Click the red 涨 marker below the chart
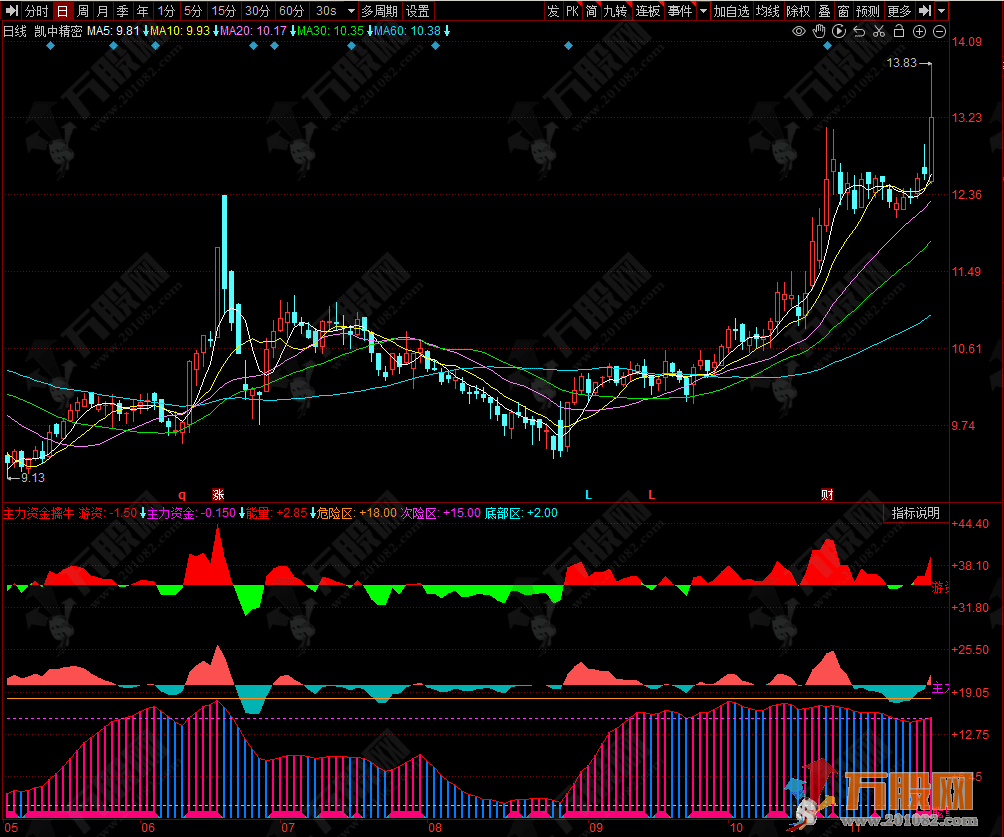Viewport: 1004px width, 837px height. click(218, 494)
